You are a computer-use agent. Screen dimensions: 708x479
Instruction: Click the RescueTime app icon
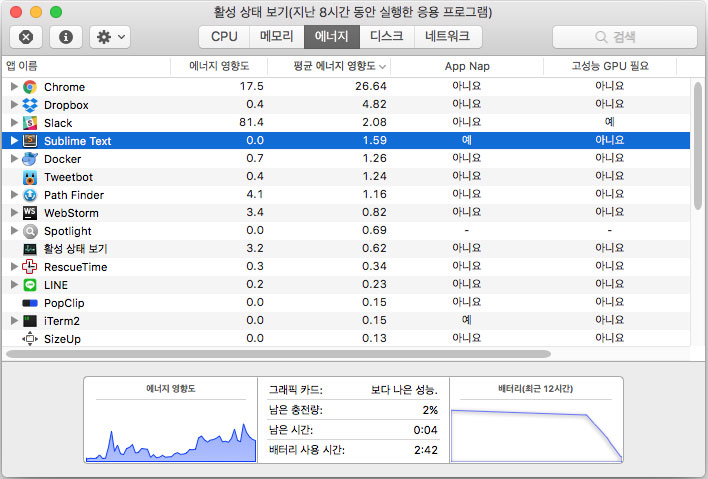30,267
